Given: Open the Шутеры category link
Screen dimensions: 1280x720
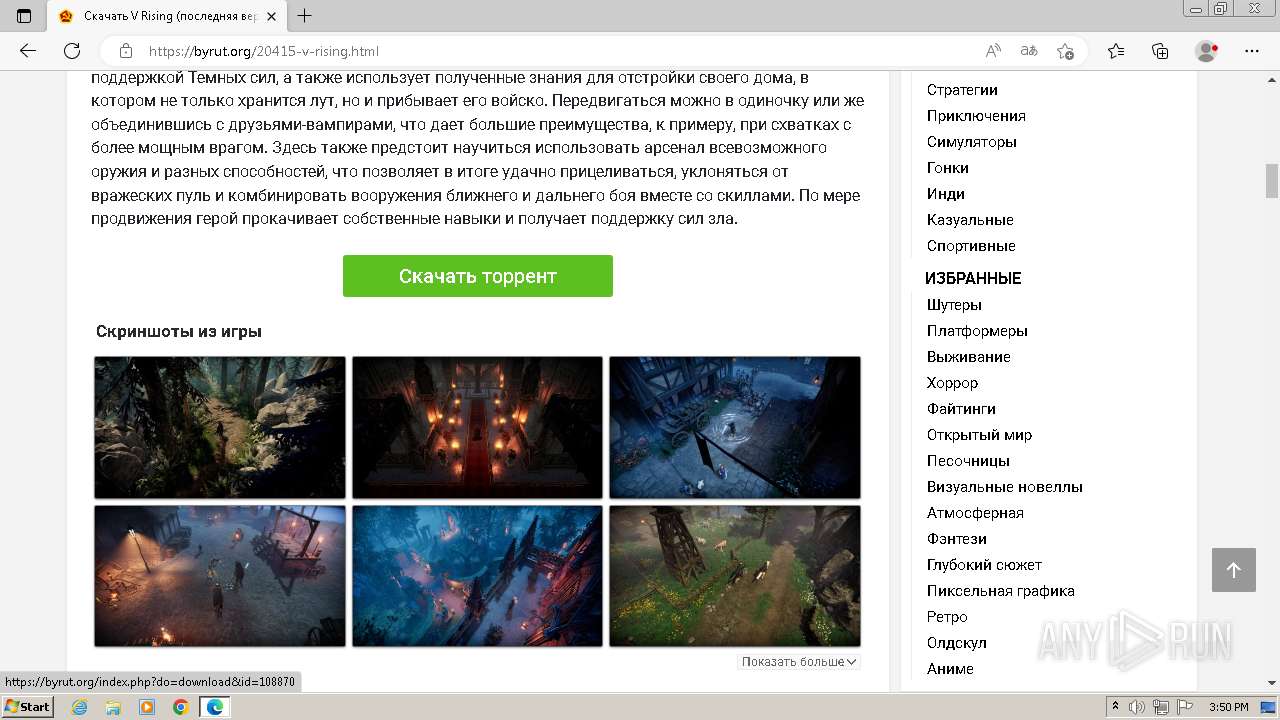Looking at the screenshot, I should pyautogui.click(x=954, y=305).
